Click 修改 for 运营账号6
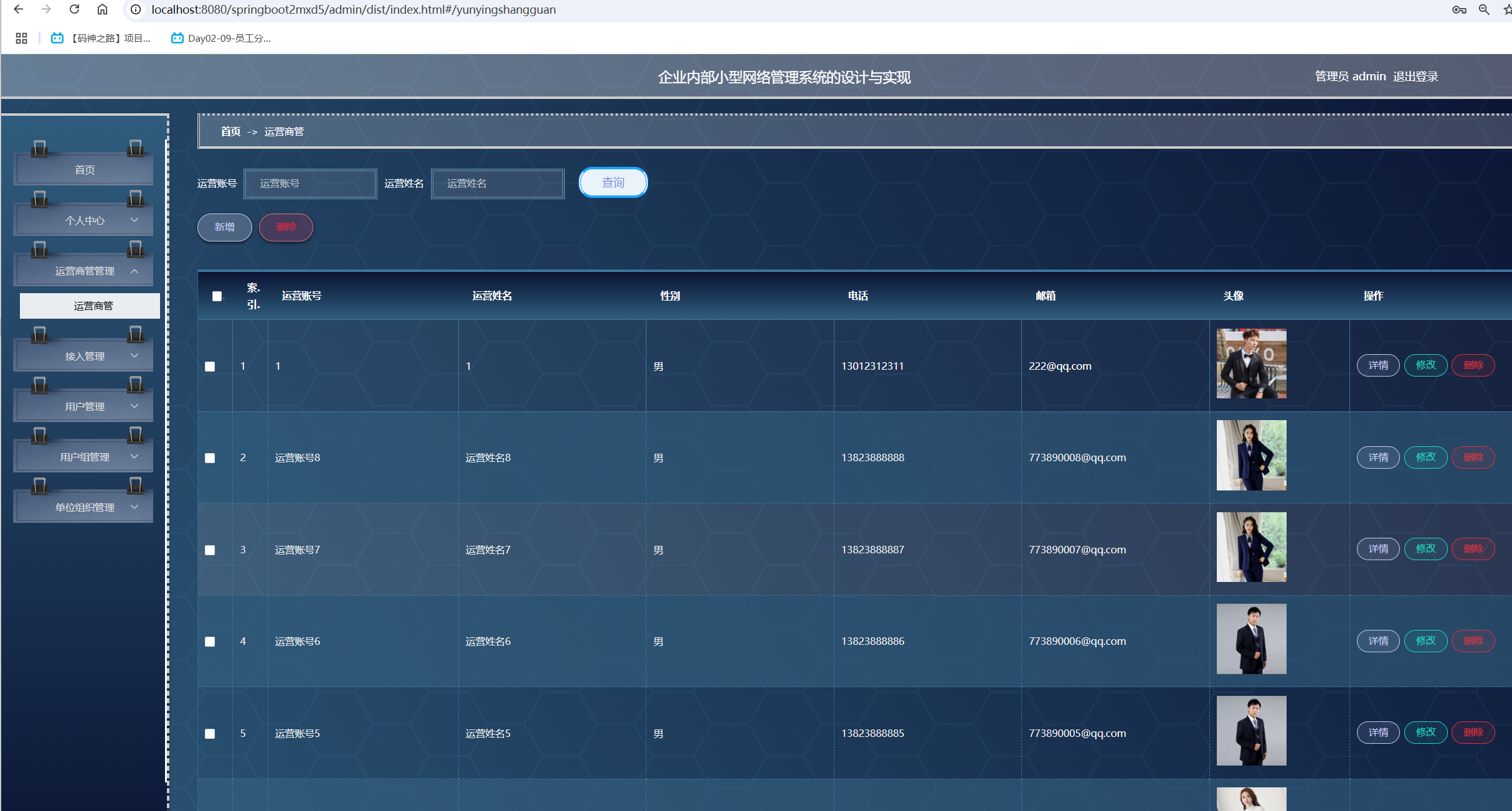1512x811 pixels. (x=1425, y=641)
